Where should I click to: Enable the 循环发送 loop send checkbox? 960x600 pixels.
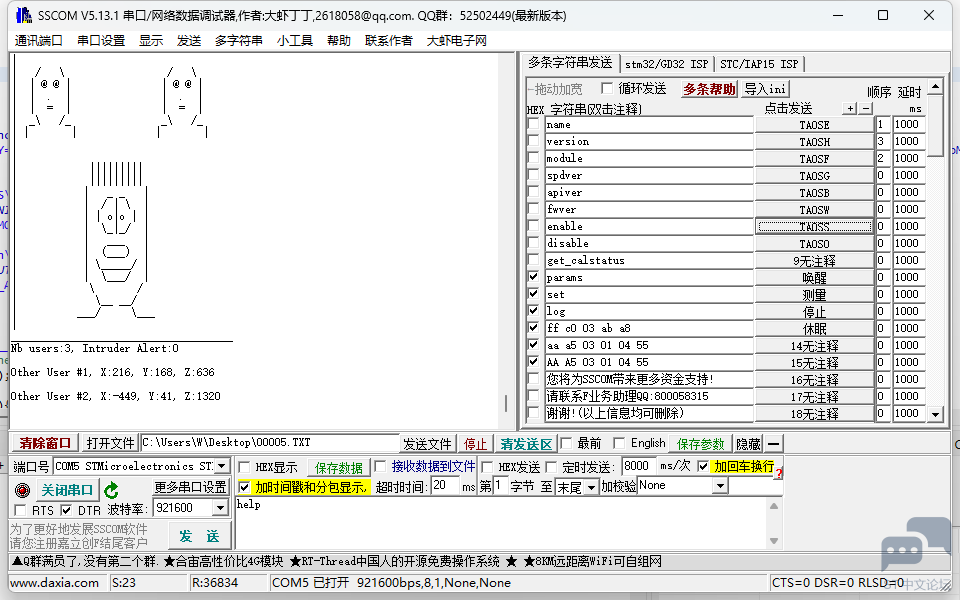click(x=608, y=87)
